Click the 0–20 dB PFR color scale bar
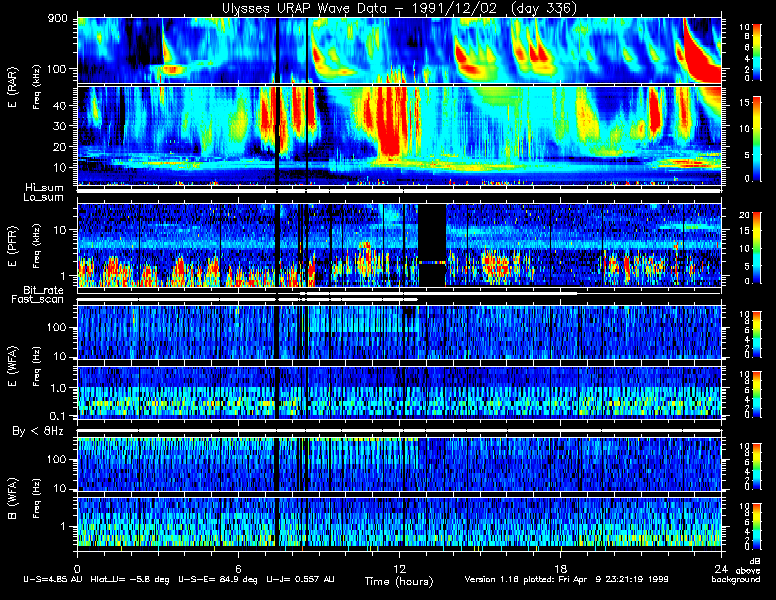 (757, 248)
